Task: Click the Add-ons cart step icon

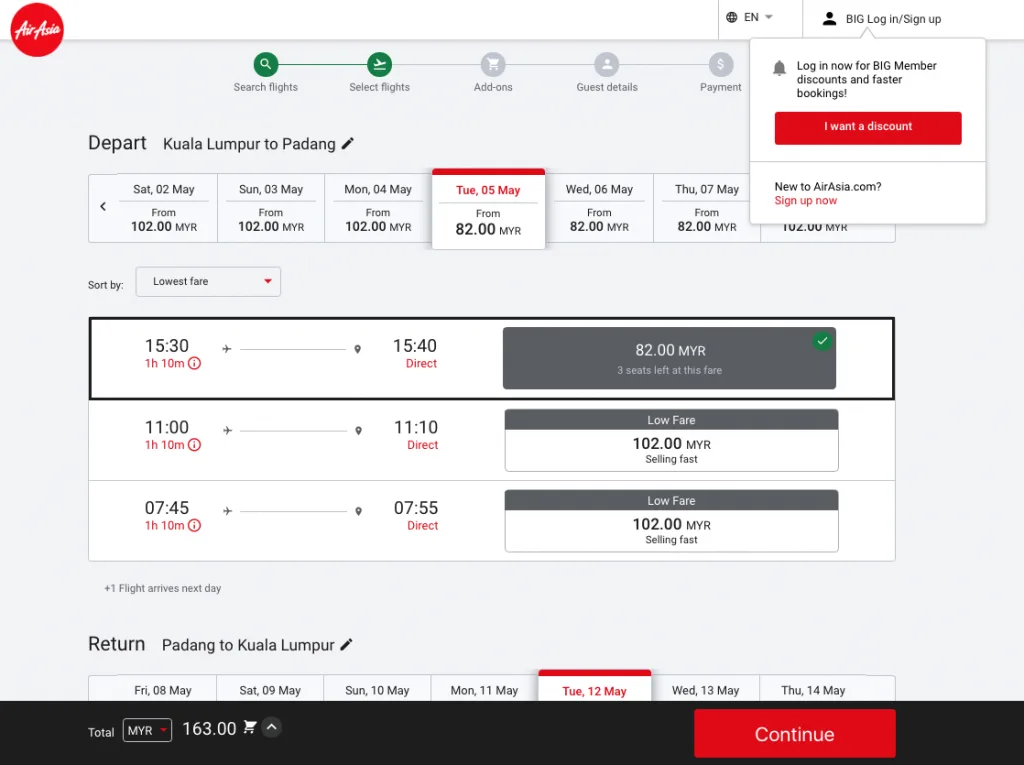Action: pos(492,64)
